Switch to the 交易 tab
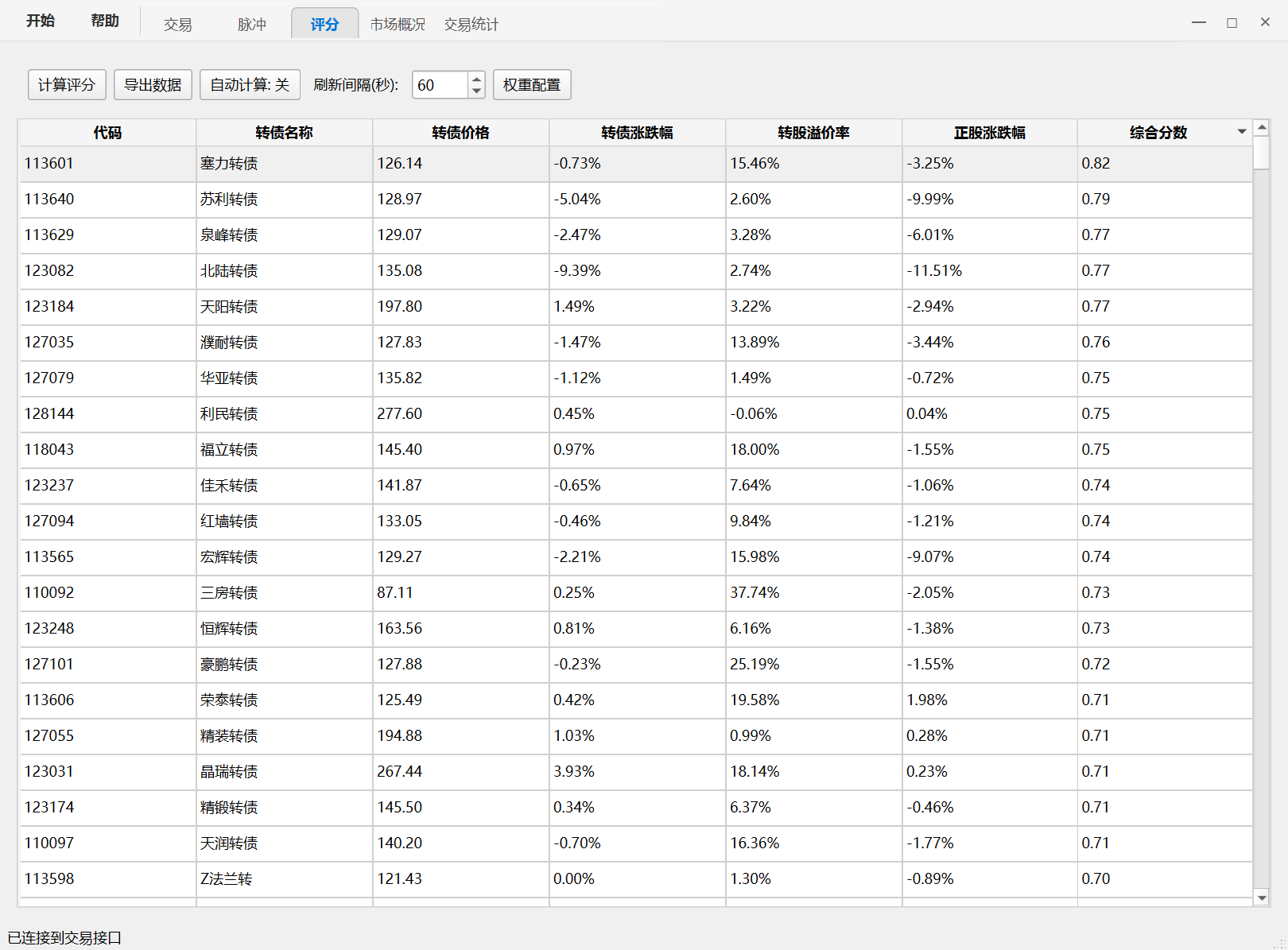 (x=178, y=25)
